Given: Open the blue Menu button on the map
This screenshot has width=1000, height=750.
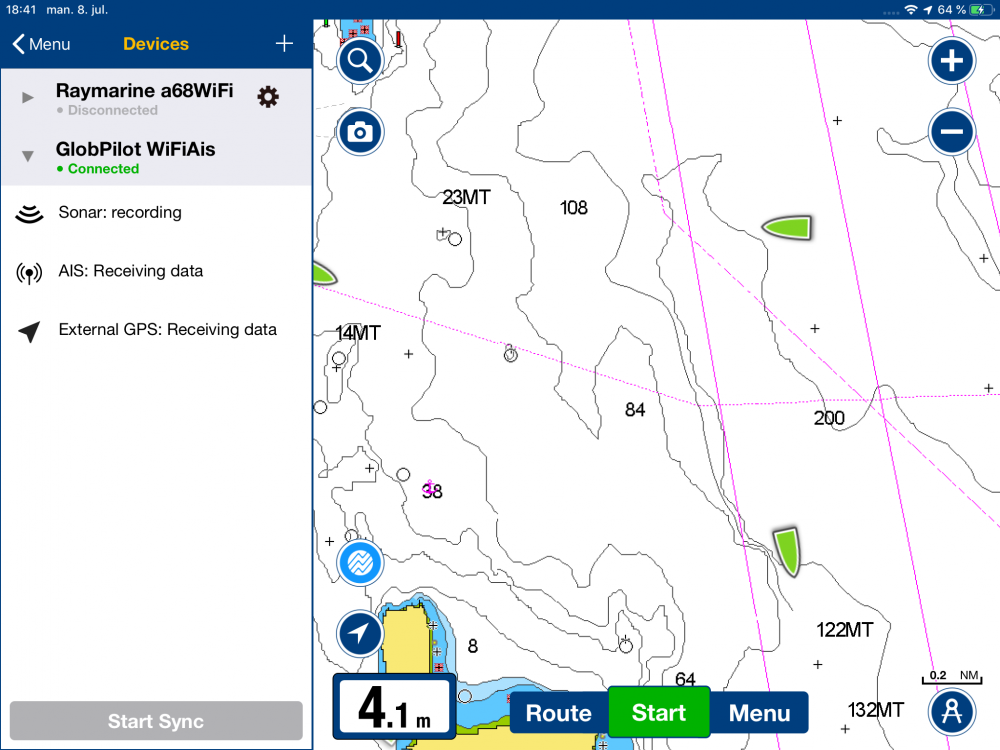Looking at the screenshot, I should pyautogui.click(x=759, y=712).
